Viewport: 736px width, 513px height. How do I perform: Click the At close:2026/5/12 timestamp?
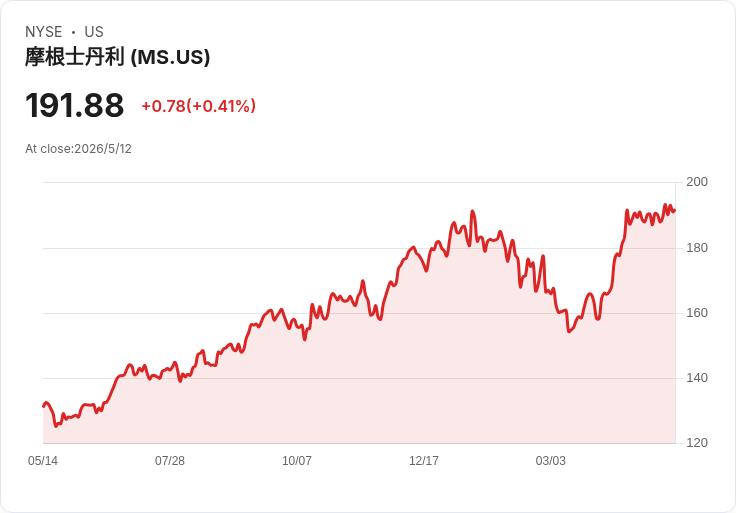(78, 149)
